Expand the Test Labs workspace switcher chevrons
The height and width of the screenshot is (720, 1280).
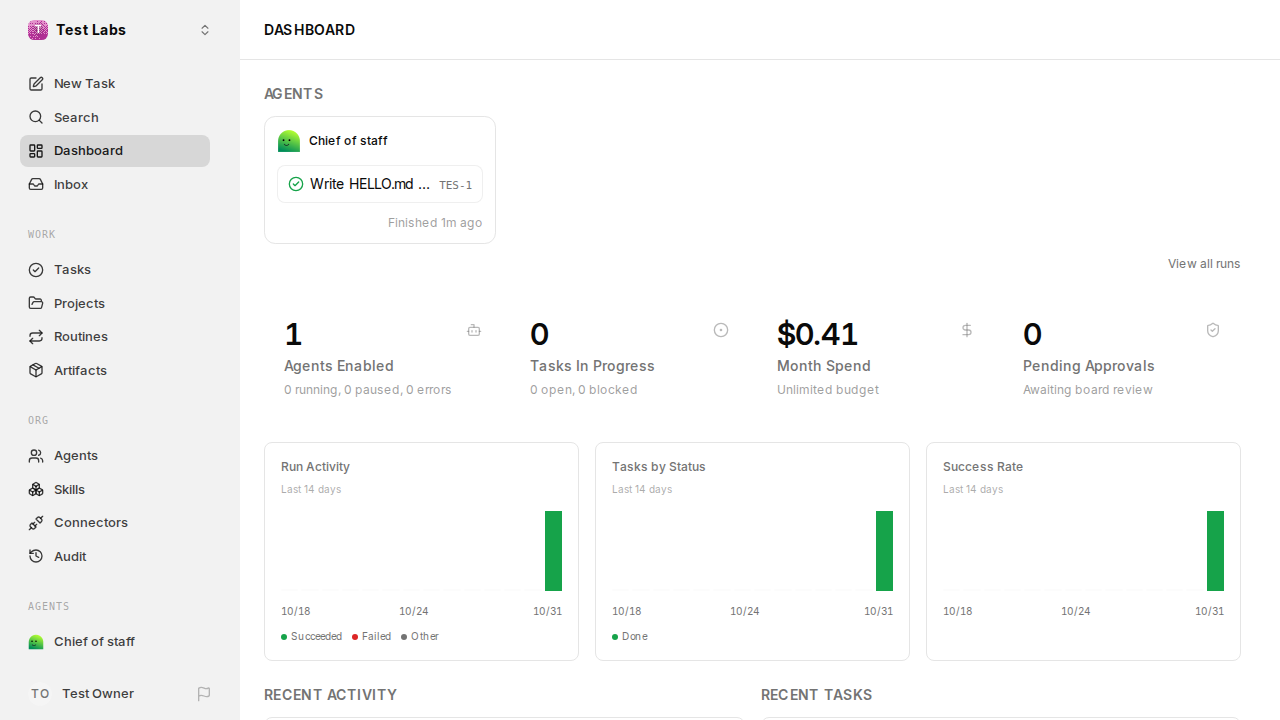coord(205,30)
